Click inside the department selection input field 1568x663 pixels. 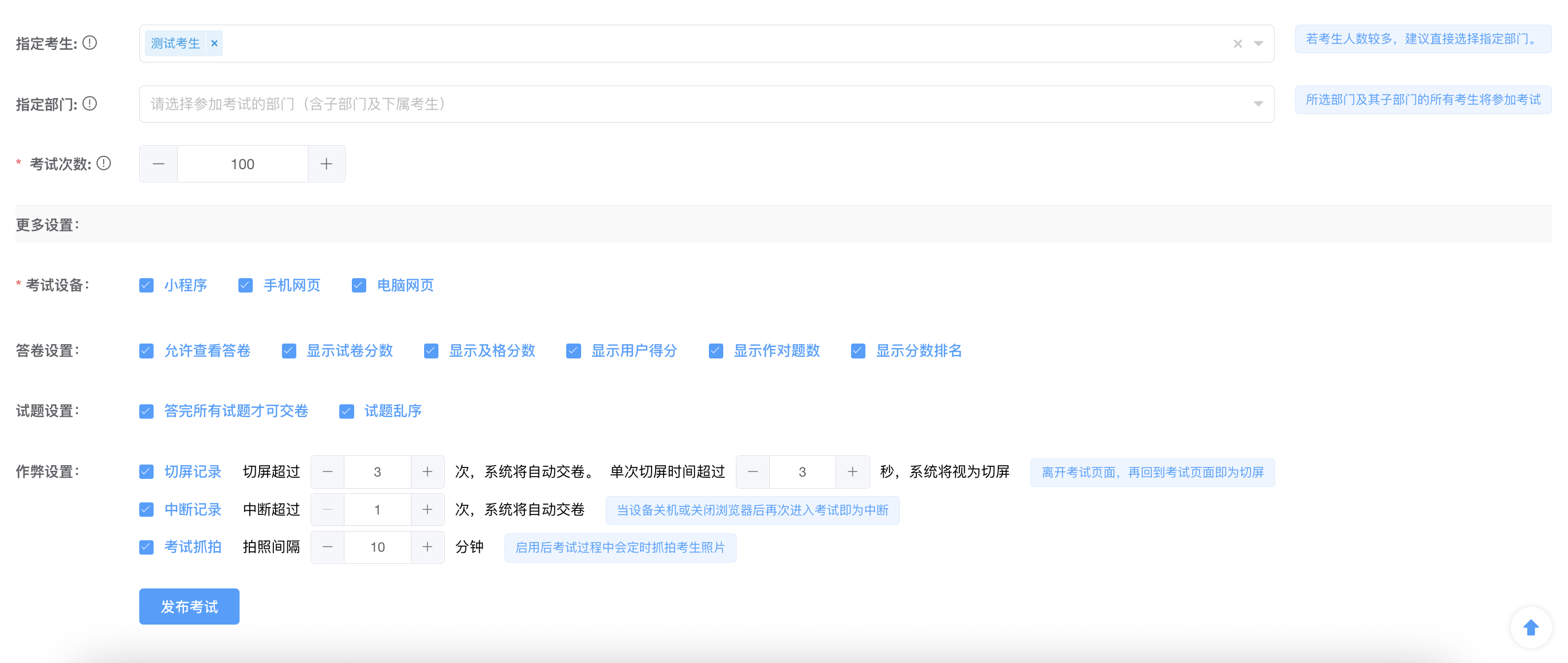[x=609, y=104]
